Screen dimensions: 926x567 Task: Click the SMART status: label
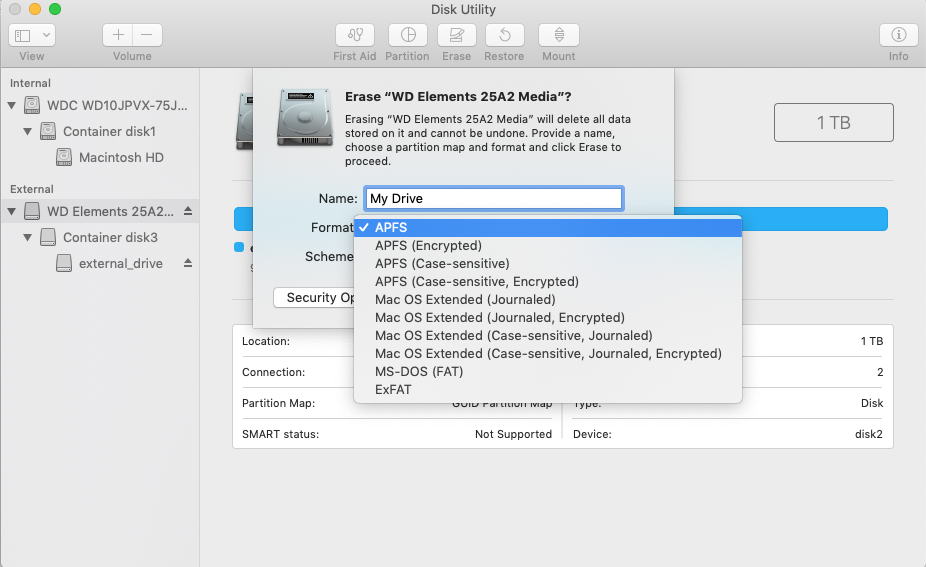281,434
